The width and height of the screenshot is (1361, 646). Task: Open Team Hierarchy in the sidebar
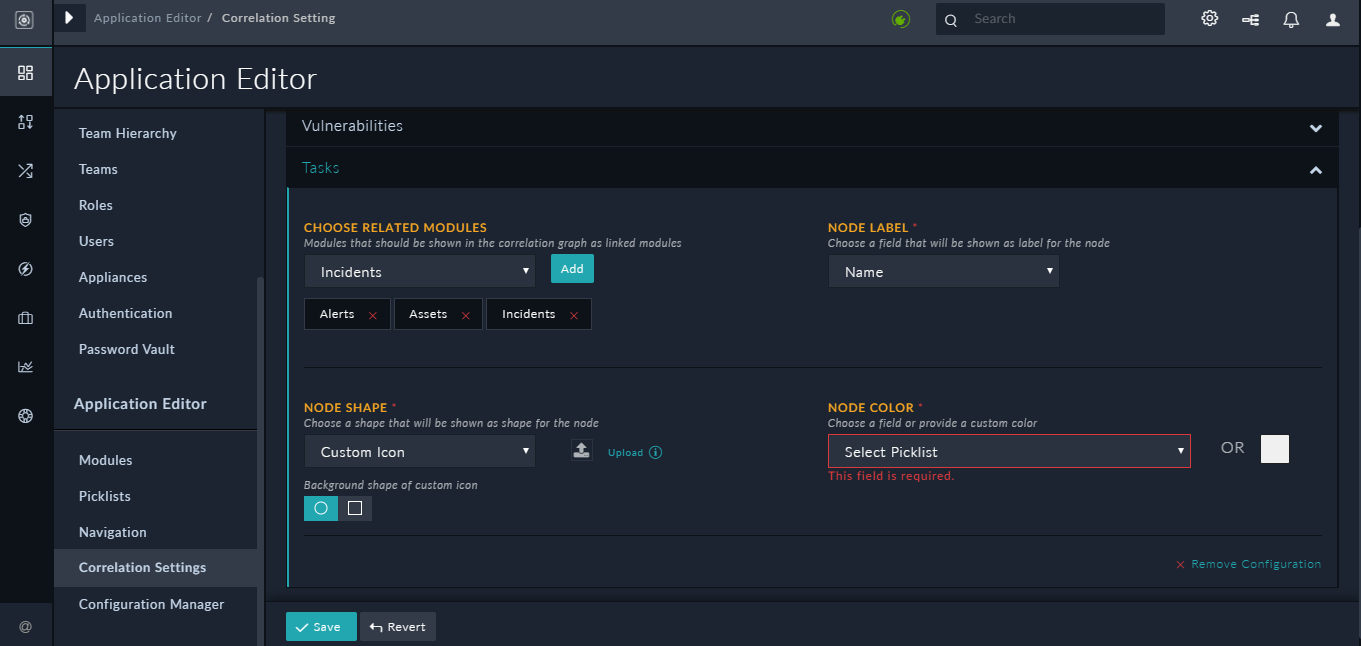(128, 133)
